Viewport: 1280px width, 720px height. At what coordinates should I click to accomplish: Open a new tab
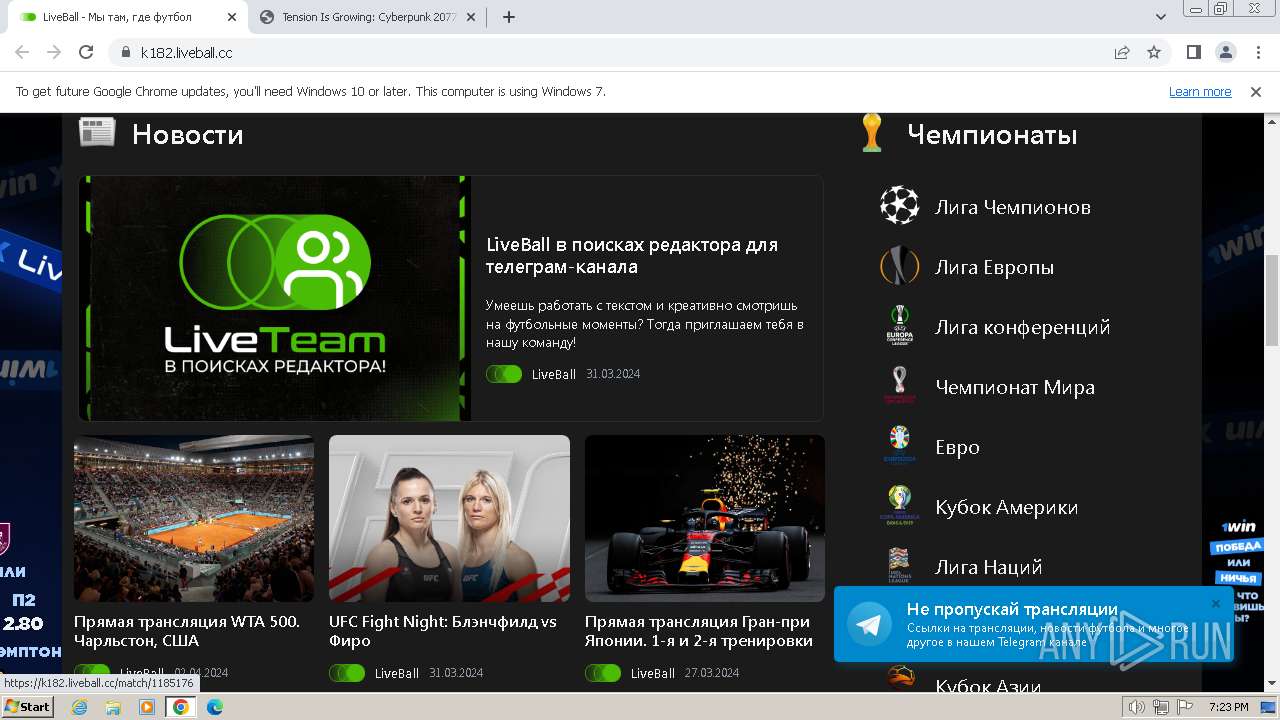pyautogui.click(x=509, y=17)
